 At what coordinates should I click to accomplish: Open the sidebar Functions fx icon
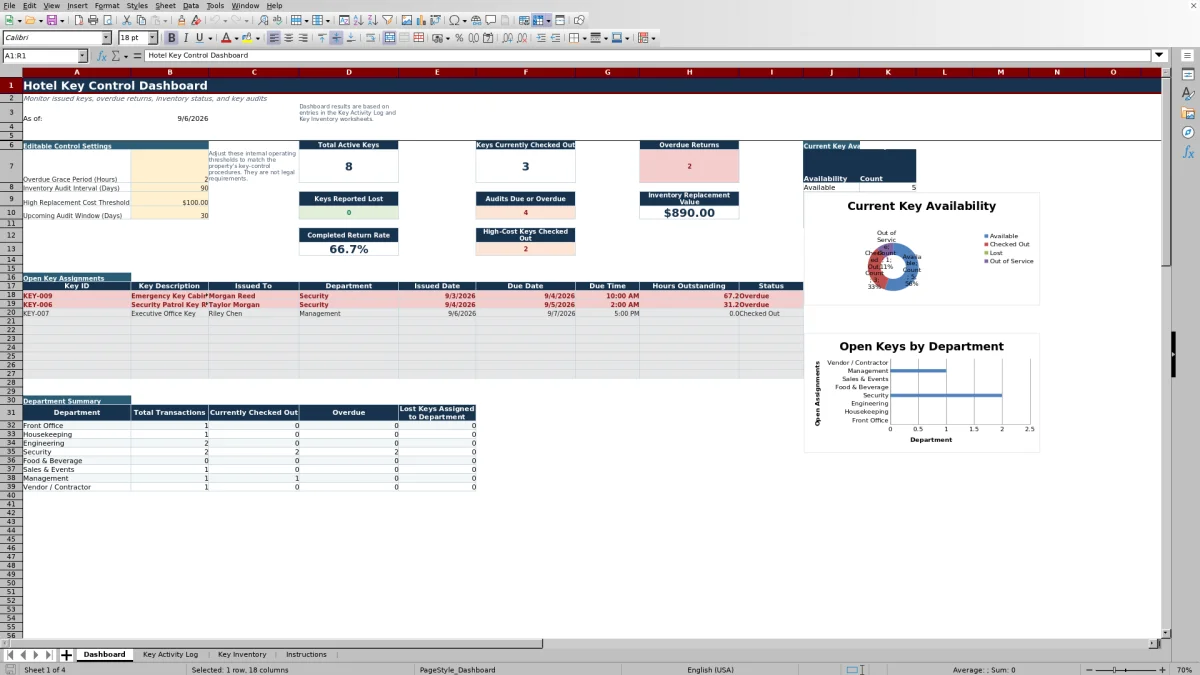[x=1188, y=152]
